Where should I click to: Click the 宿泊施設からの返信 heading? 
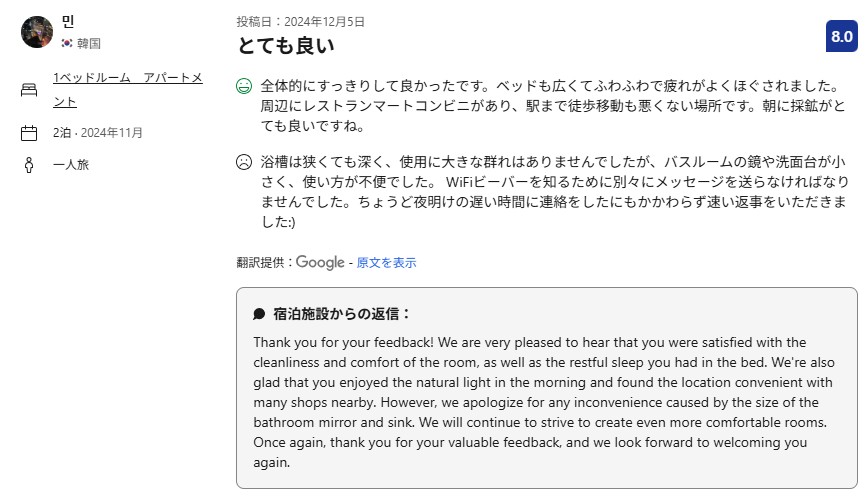tap(342, 313)
